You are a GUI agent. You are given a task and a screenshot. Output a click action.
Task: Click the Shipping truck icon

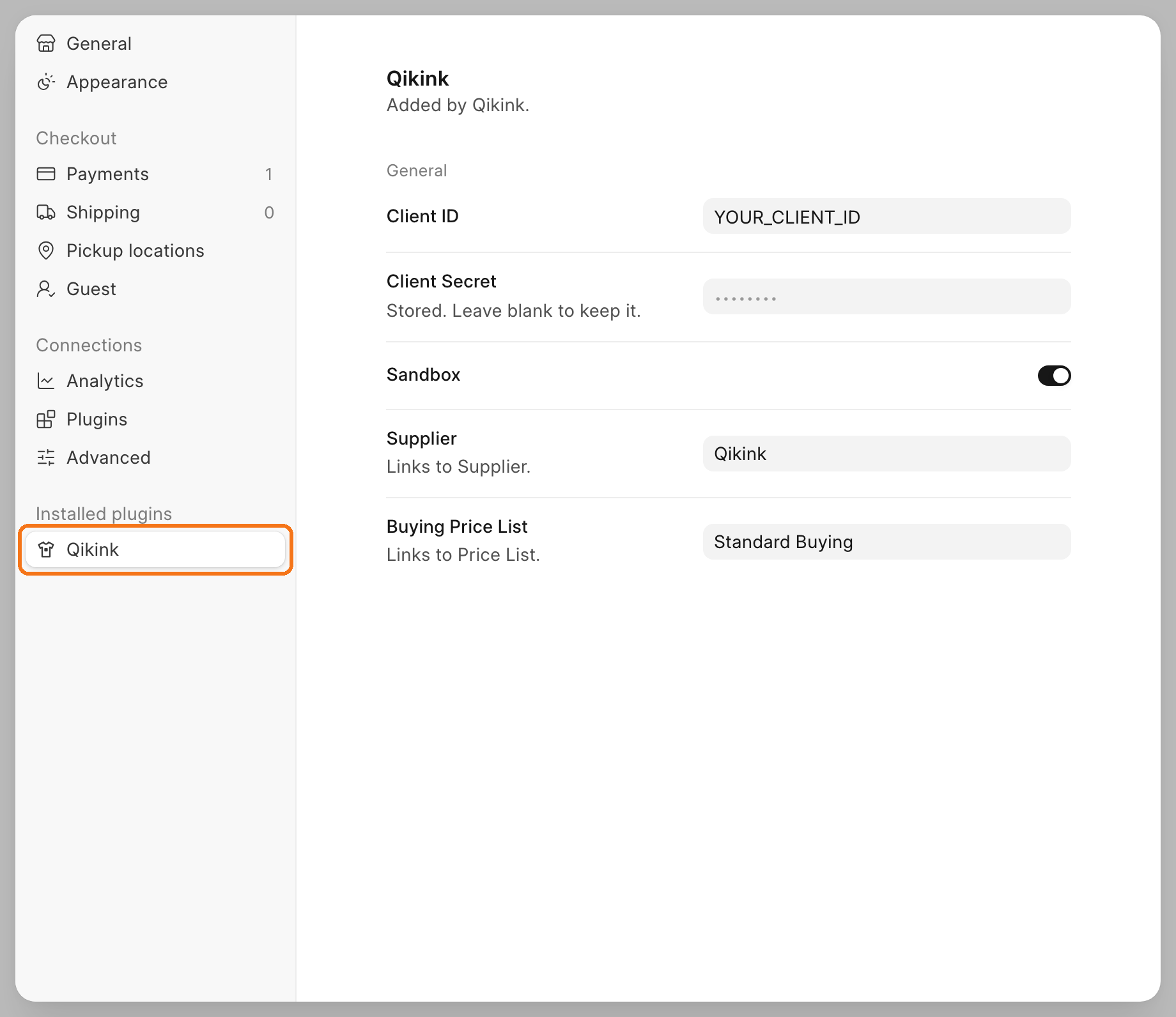click(46, 212)
